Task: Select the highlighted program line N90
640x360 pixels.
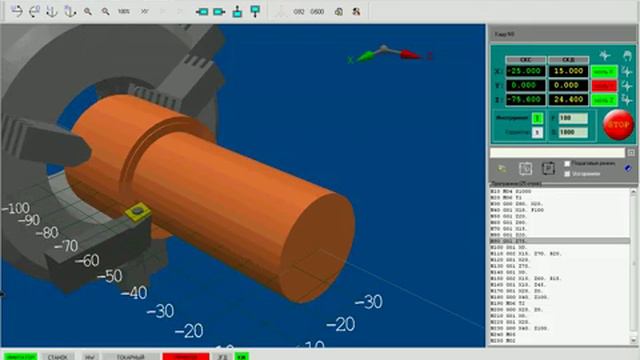Action: [560, 241]
